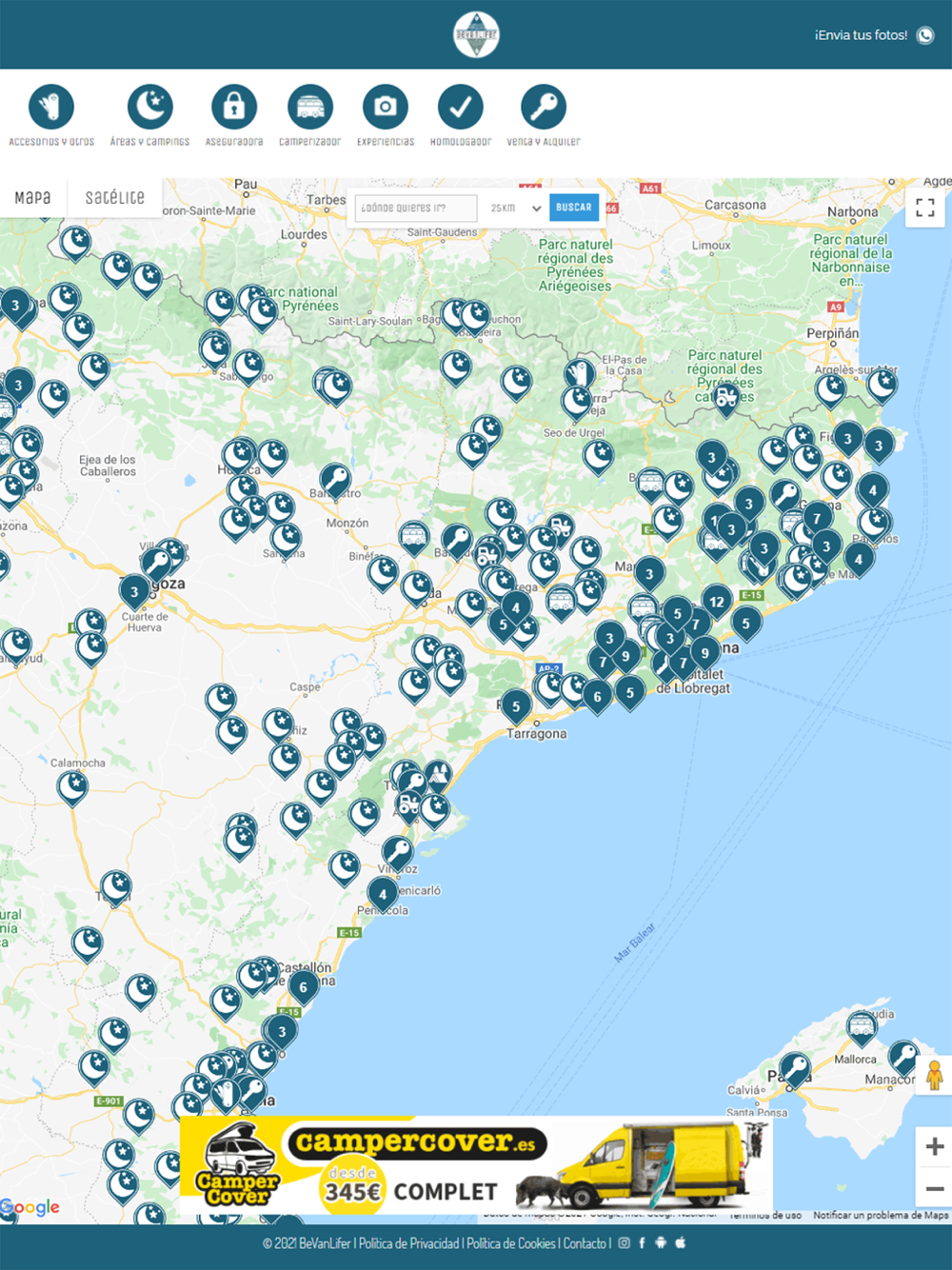Open the Venta y alquiler key category
The width and height of the screenshot is (952, 1270).
(544, 107)
